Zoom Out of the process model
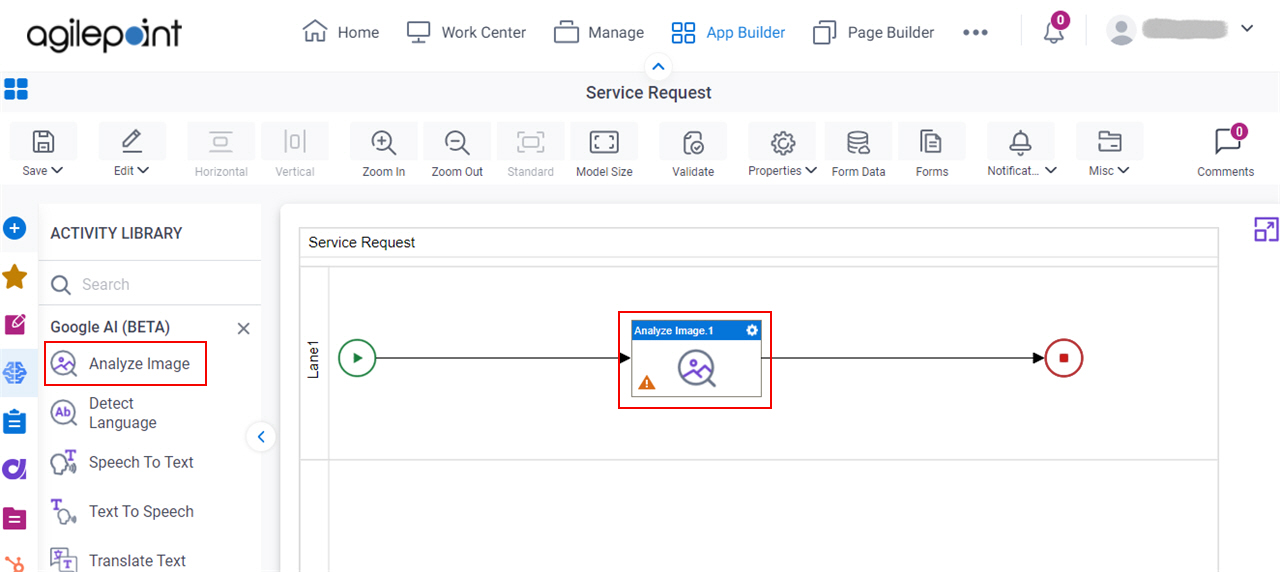 coord(457,153)
